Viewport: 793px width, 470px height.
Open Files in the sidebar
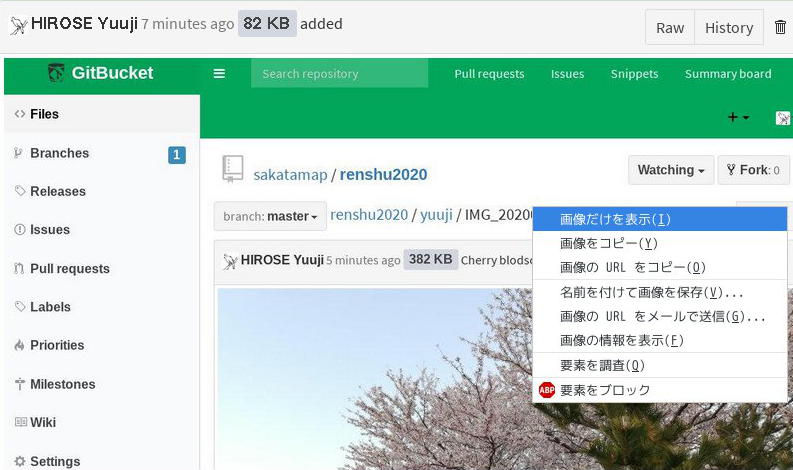click(x=44, y=114)
